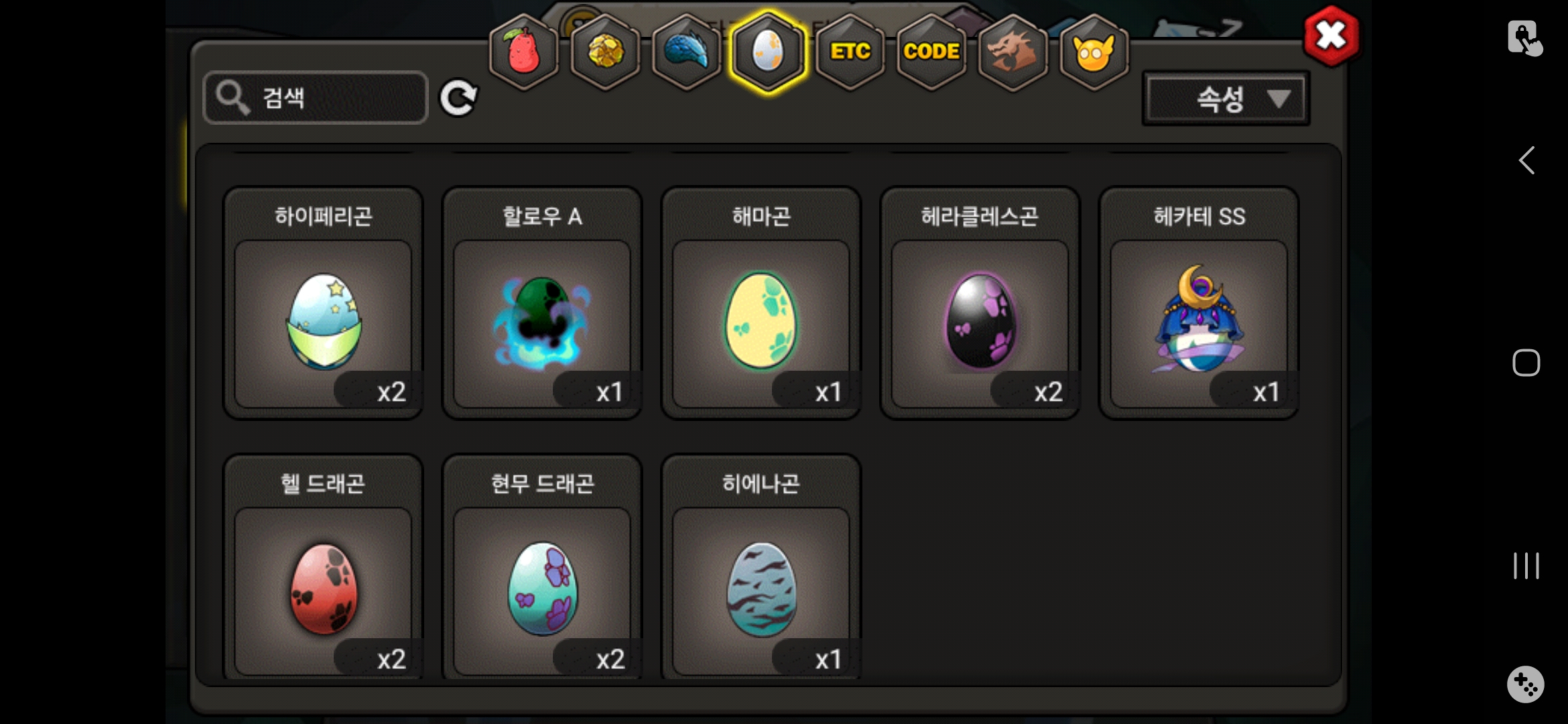Expand the 속성 sort dropdown
This screenshot has height=724, width=1568.
point(1226,99)
